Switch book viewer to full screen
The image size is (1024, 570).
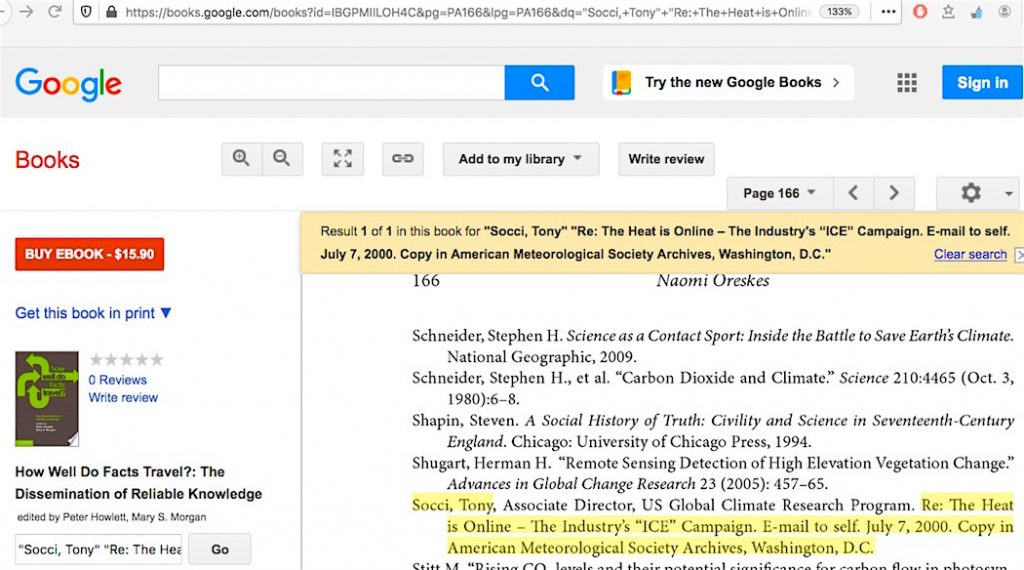[342, 159]
